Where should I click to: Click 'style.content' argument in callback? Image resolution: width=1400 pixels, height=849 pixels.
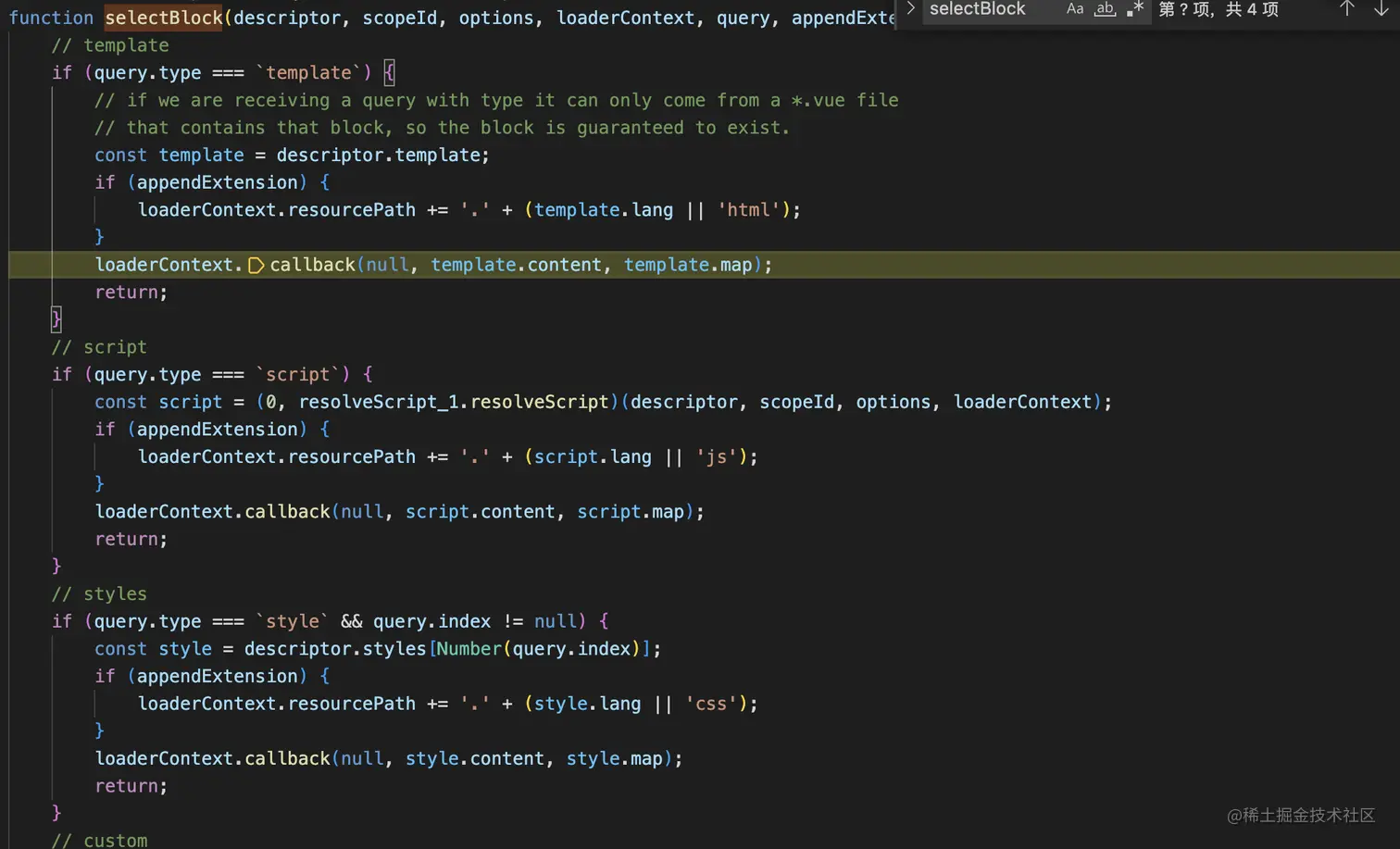click(x=475, y=758)
